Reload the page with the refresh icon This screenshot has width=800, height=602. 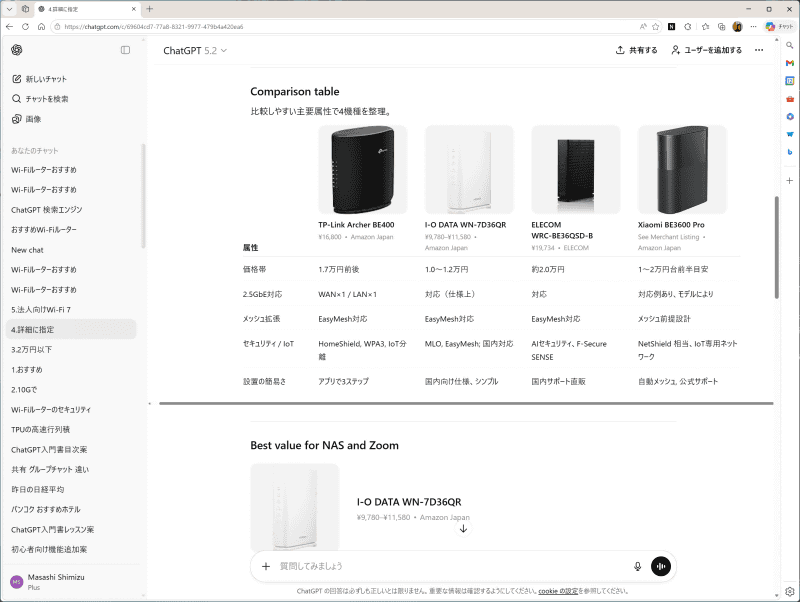26,27
